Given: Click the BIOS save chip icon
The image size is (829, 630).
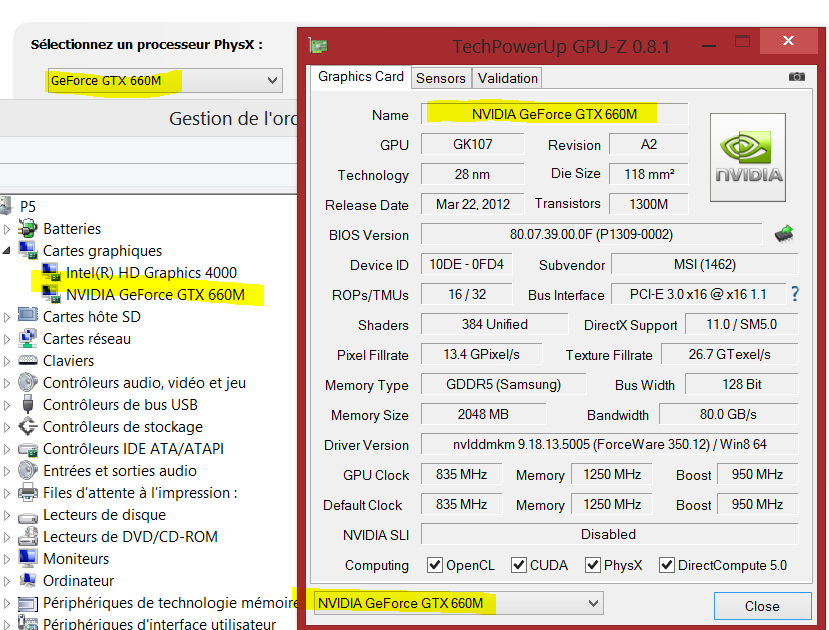Looking at the screenshot, I should [x=784, y=234].
